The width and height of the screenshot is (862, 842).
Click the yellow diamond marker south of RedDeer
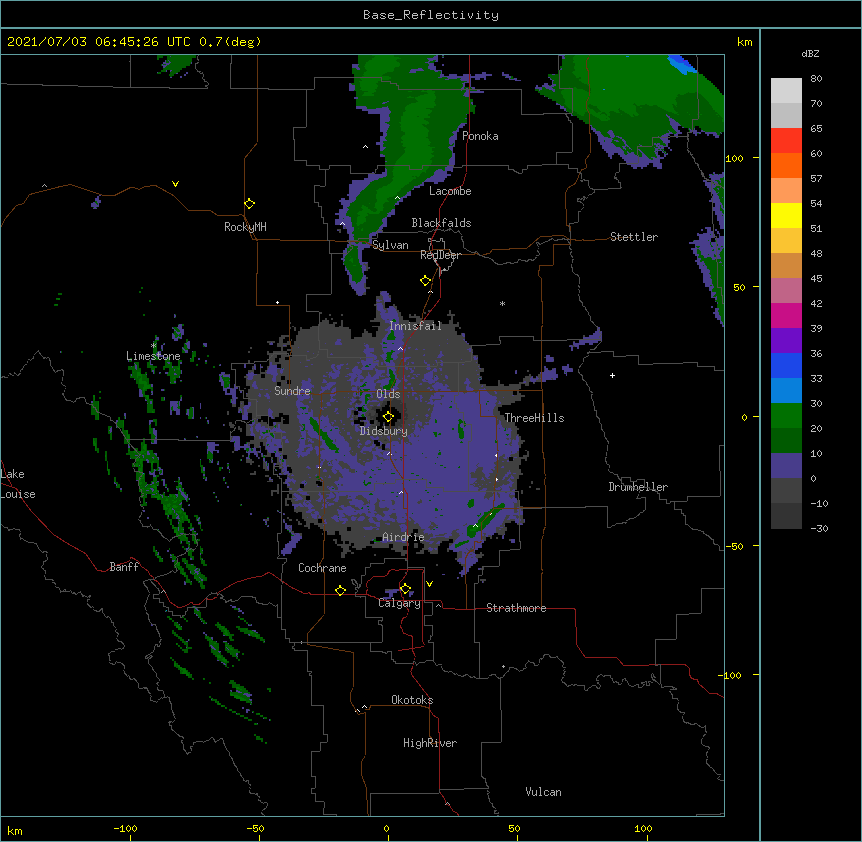point(426,281)
